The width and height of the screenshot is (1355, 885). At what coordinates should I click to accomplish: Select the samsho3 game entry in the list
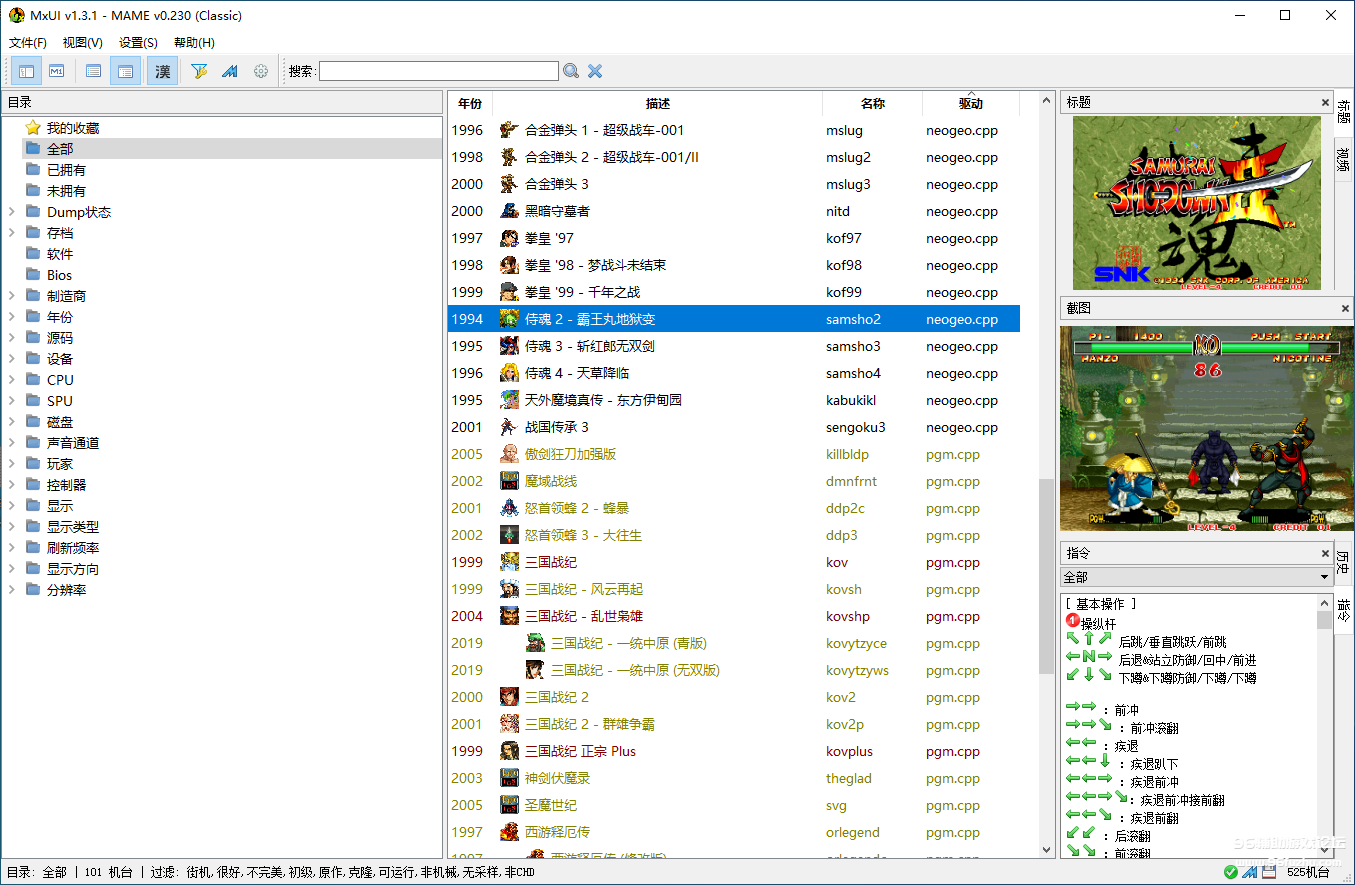coord(650,346)
